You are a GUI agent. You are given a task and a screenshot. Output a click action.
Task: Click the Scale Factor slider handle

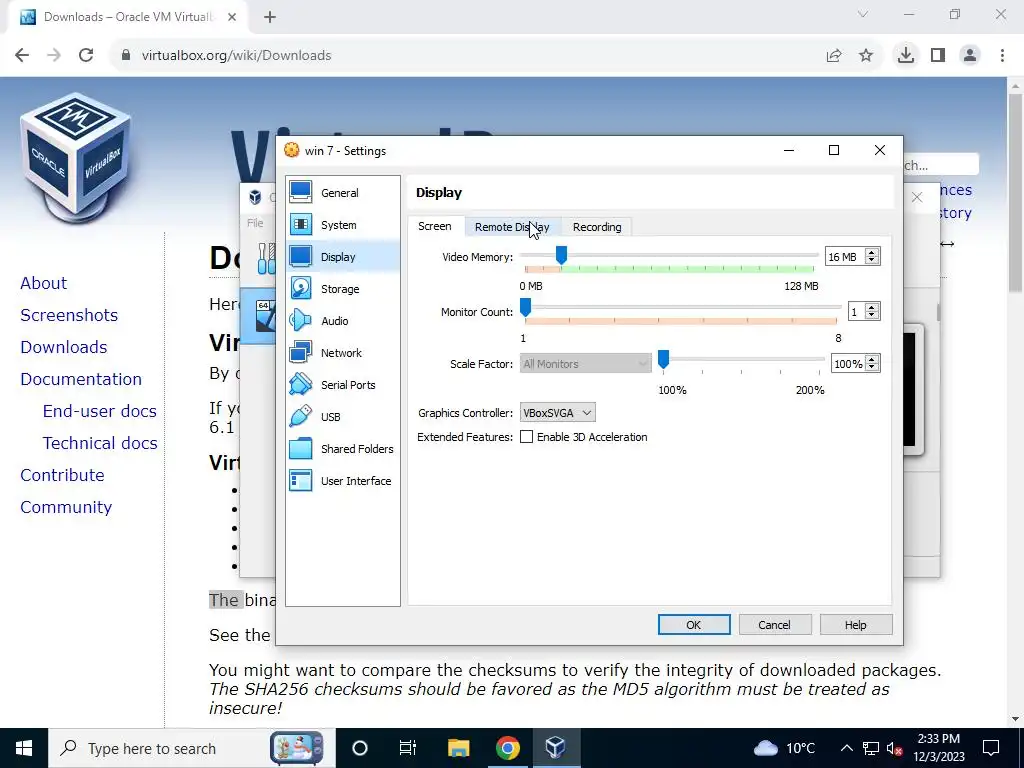(663, 359)
